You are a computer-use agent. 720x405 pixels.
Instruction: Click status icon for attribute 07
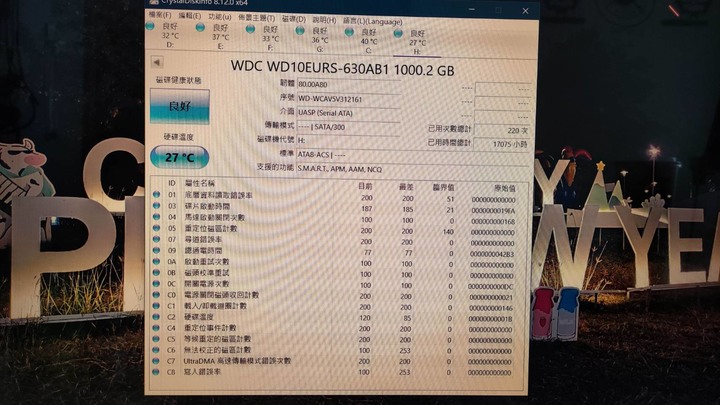coord(157,239)
